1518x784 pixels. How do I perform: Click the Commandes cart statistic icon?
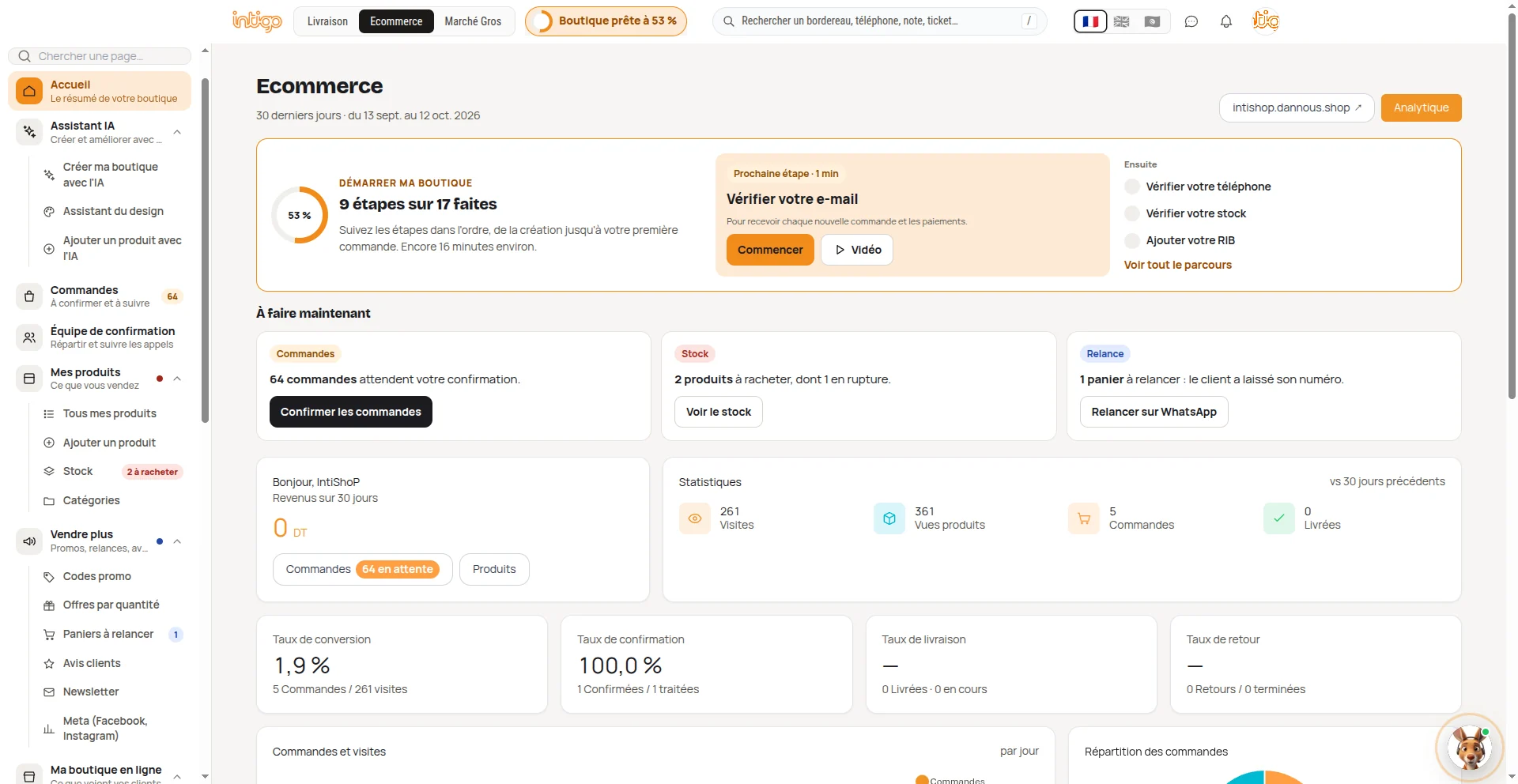[1084, 518]
